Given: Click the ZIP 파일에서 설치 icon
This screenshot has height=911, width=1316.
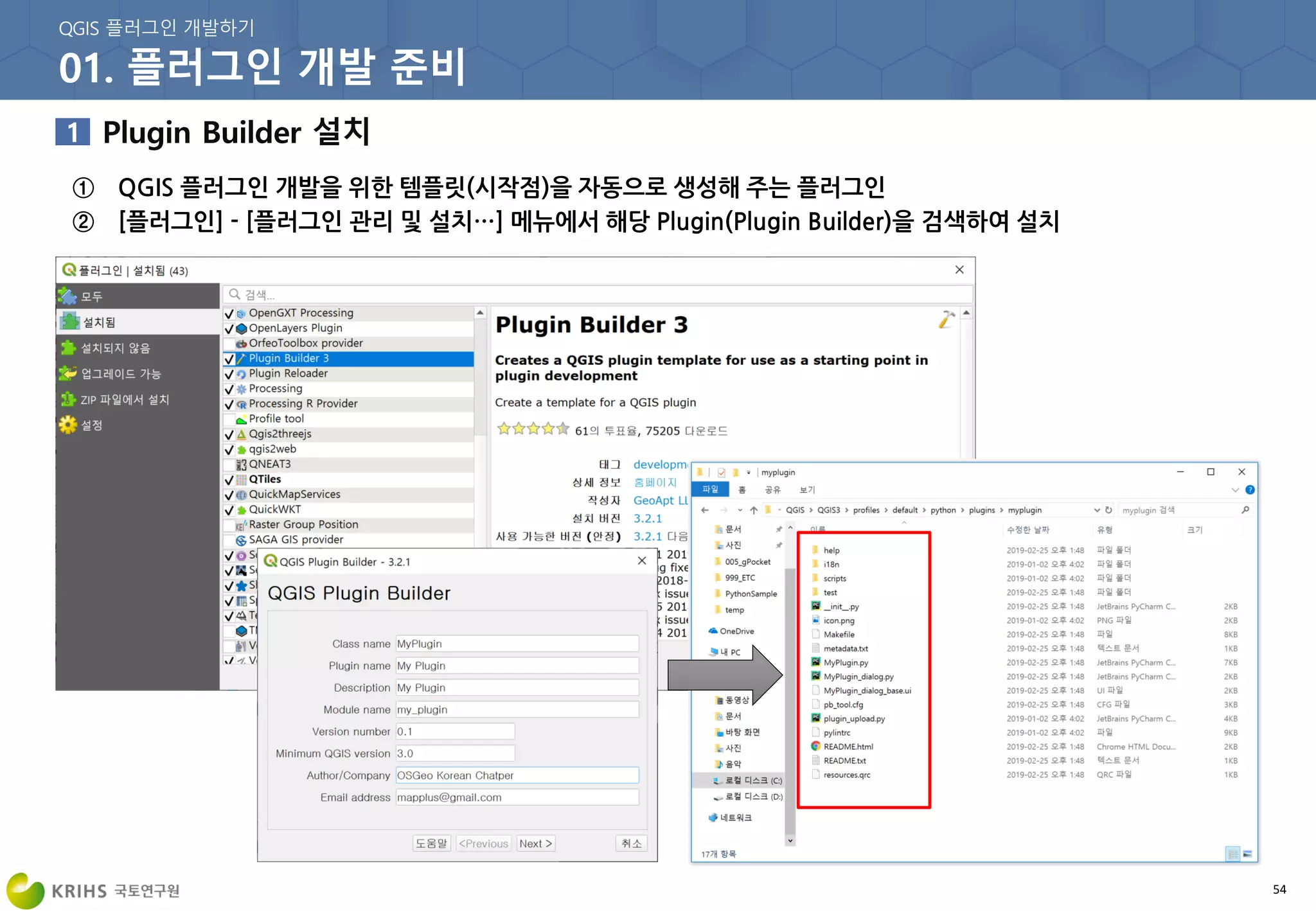Looking at the screenshot, I should [x=68, y=399].
